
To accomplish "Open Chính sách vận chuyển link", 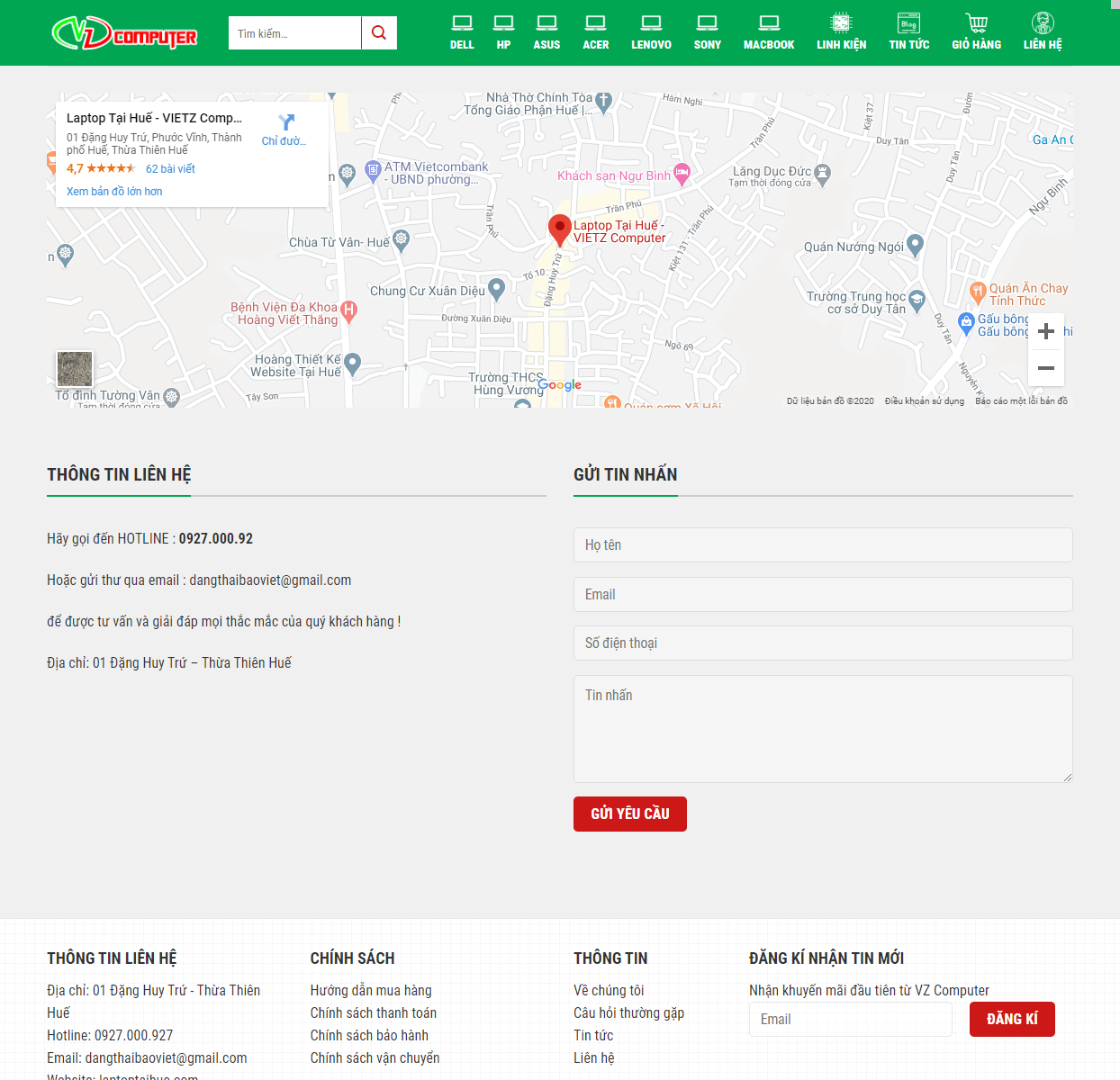I will 375,1058.
